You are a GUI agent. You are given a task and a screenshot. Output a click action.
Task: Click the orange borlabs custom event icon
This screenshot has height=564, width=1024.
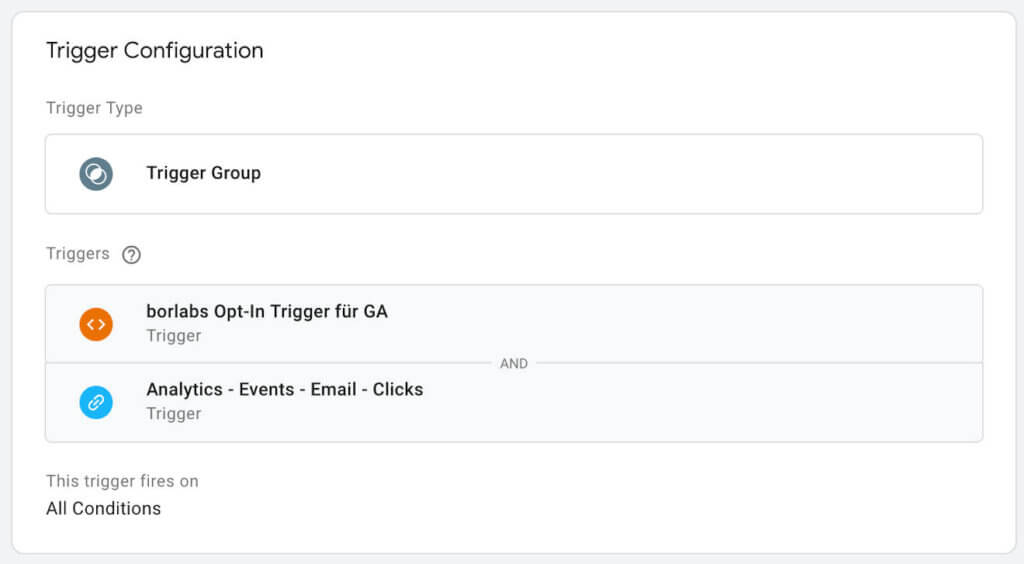tap(96, 324)
